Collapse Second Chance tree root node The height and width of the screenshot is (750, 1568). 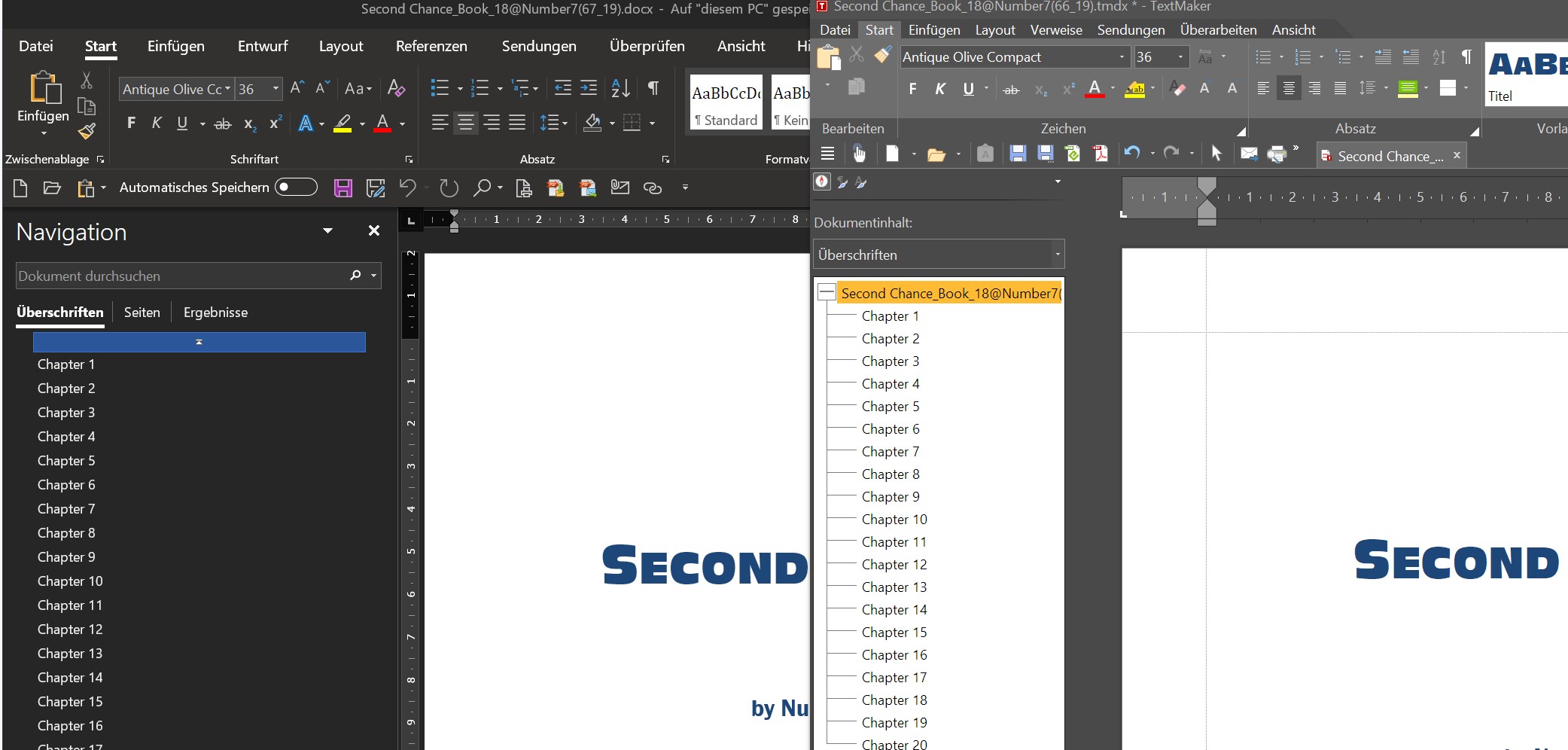tap(827, 292)
